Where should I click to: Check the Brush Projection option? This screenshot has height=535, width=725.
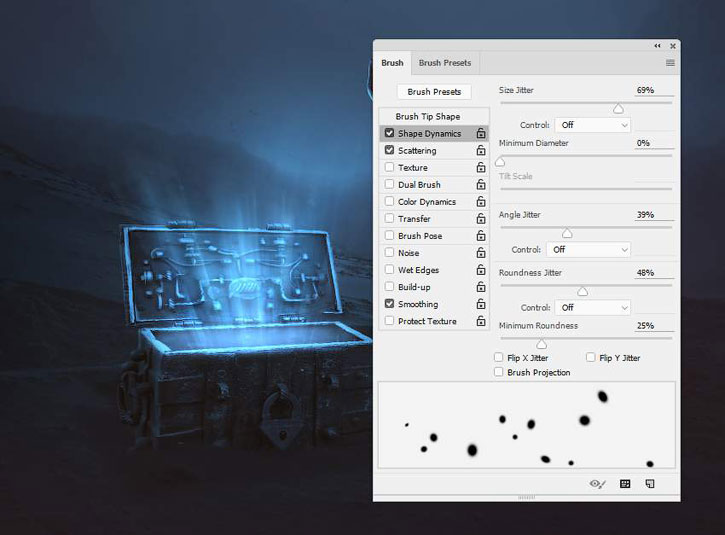(498, 372)
